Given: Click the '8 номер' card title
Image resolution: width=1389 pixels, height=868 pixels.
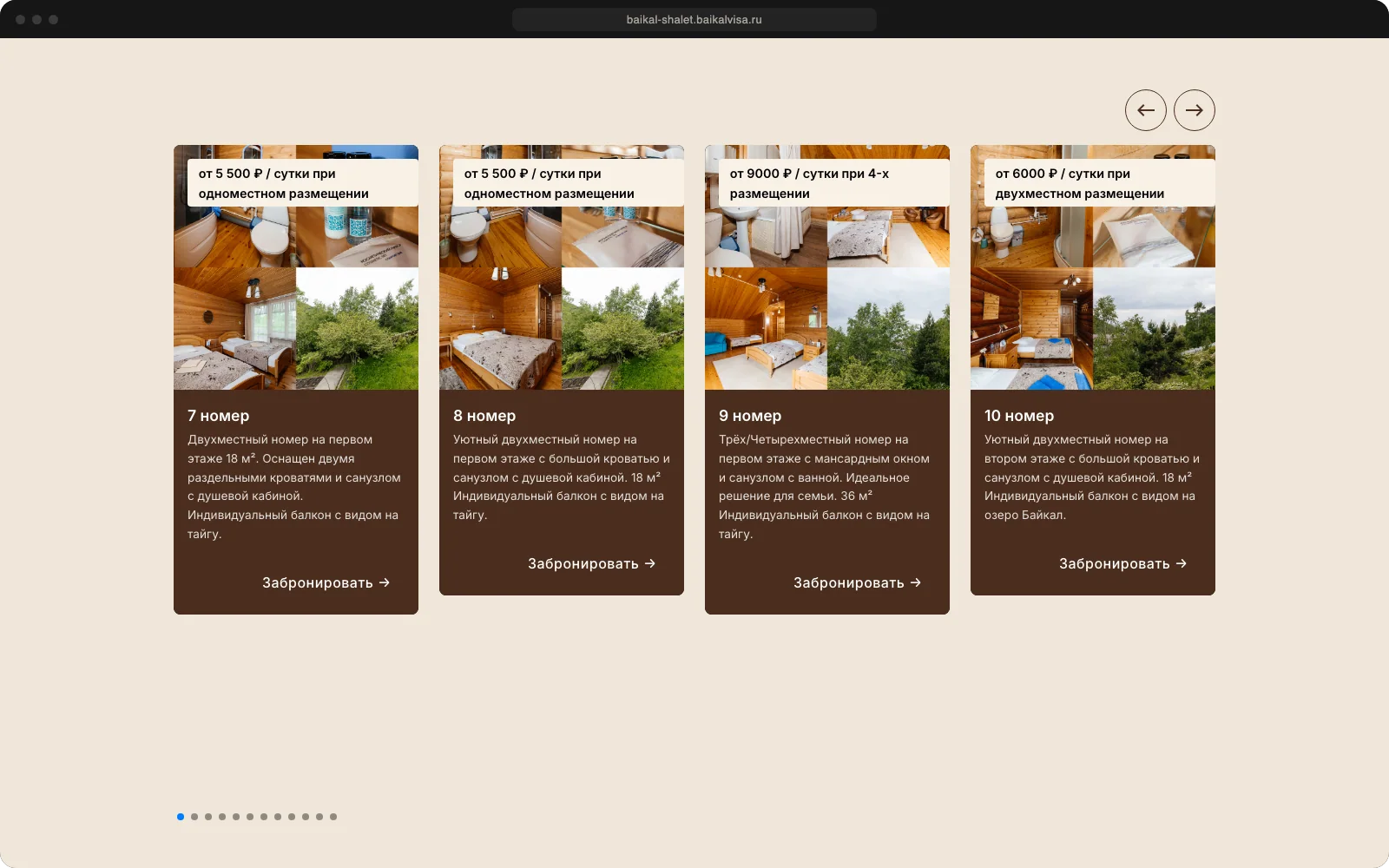Looking at the screenshot, I should click(x=484, y=416).
